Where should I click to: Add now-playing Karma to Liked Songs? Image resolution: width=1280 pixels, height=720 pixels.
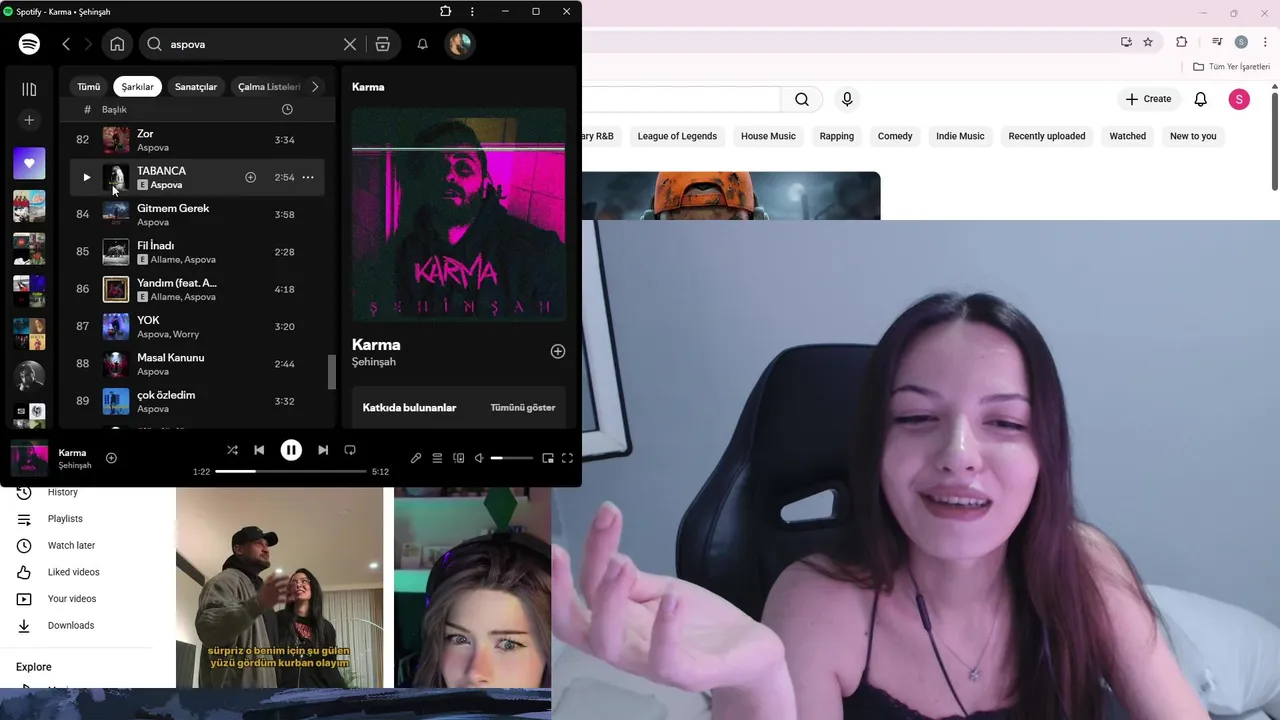pyautogui.click(x=111, y=458)
